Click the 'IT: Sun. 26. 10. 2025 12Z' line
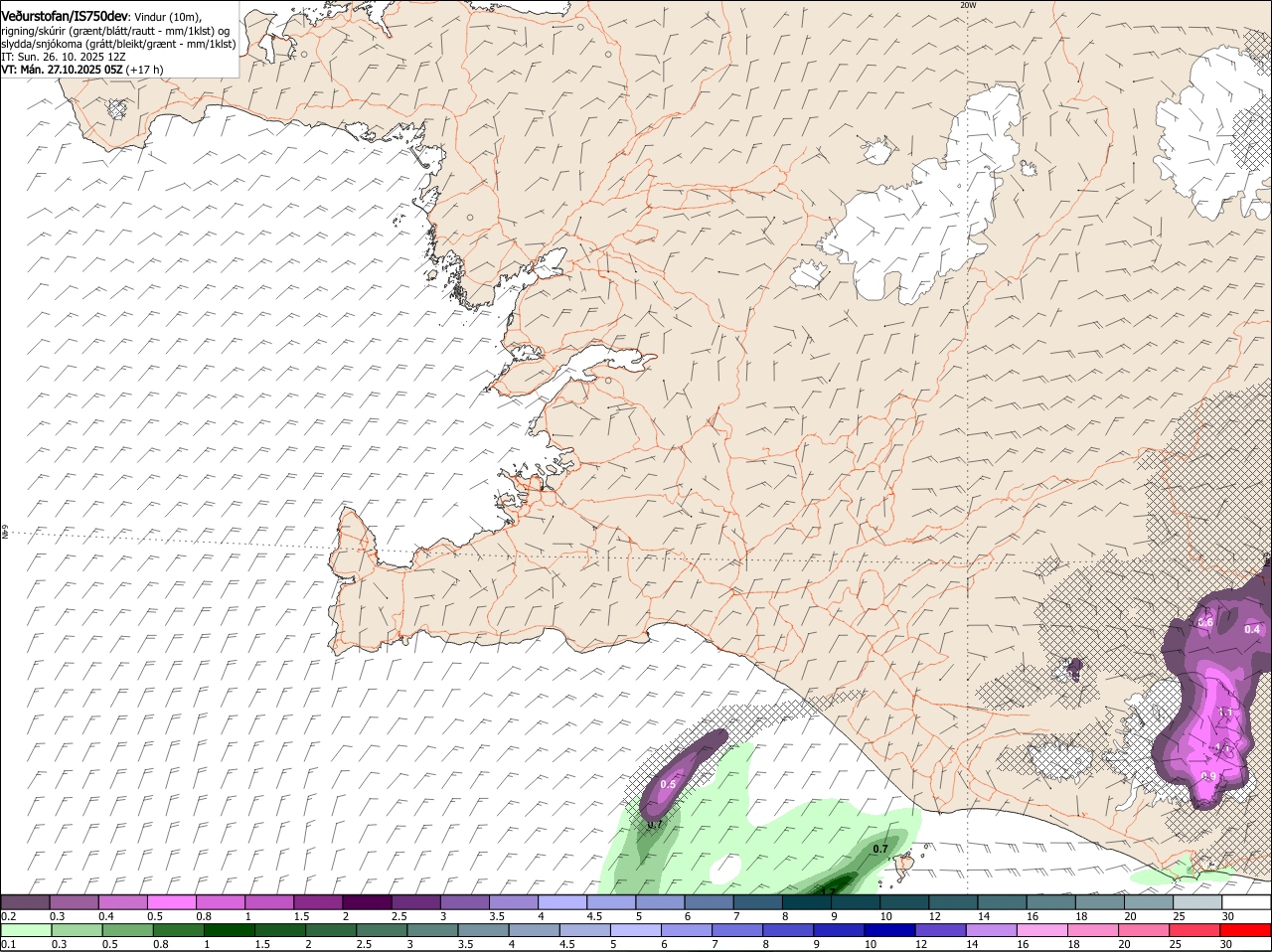 (x=64, y=57)
